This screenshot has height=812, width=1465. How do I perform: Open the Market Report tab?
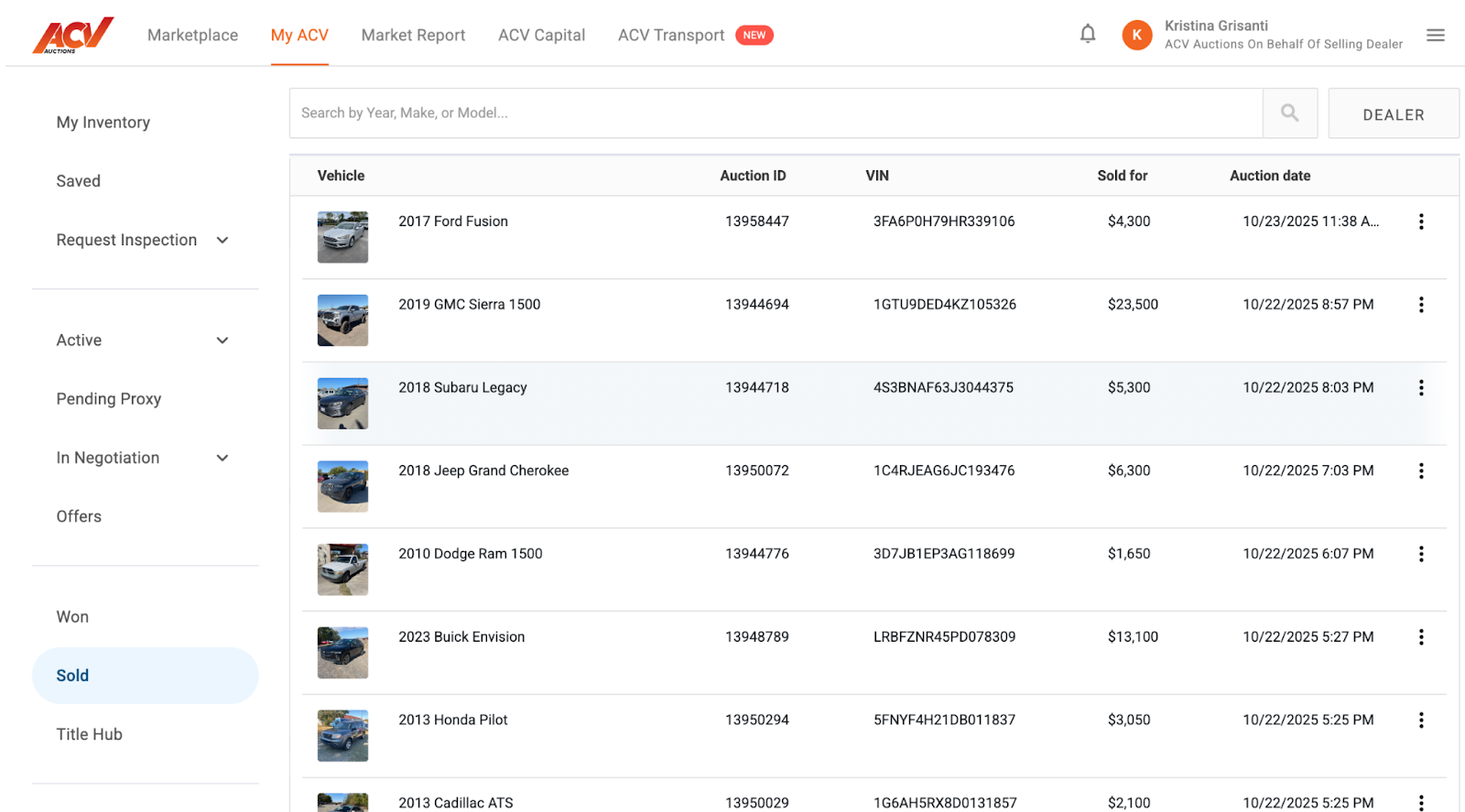point(413,35)
